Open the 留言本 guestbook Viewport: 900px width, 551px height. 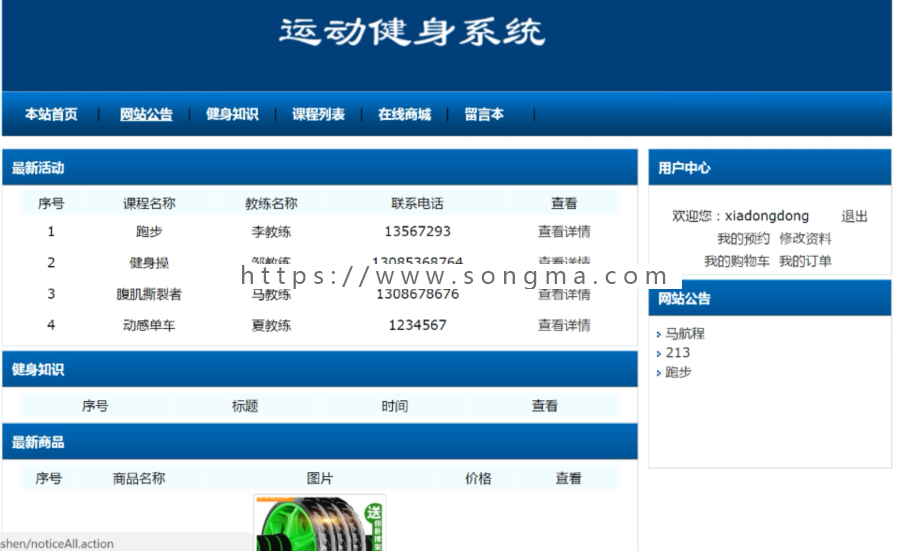(484, 114)
